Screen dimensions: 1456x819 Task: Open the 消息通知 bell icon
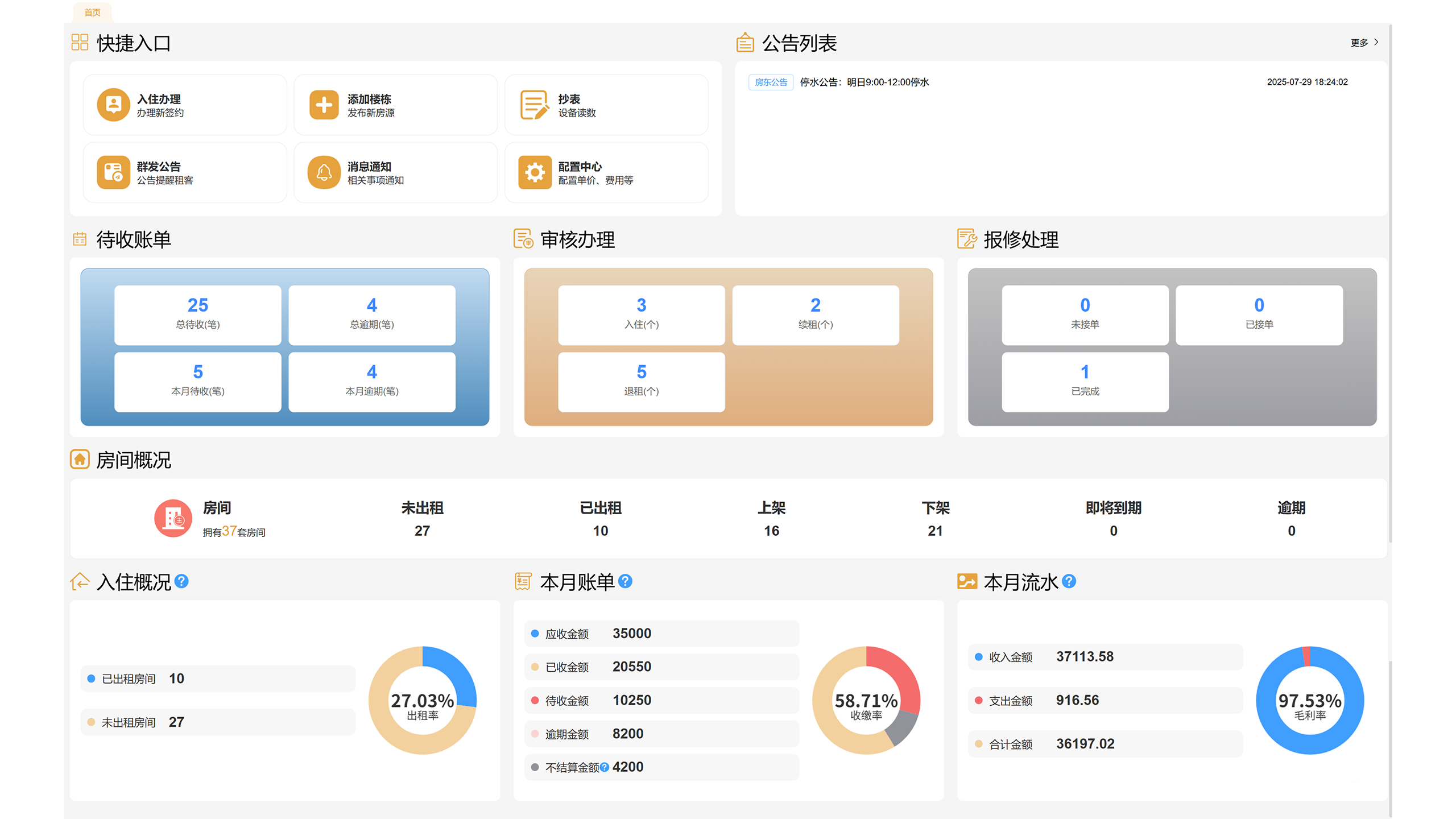tap(324, 172)
